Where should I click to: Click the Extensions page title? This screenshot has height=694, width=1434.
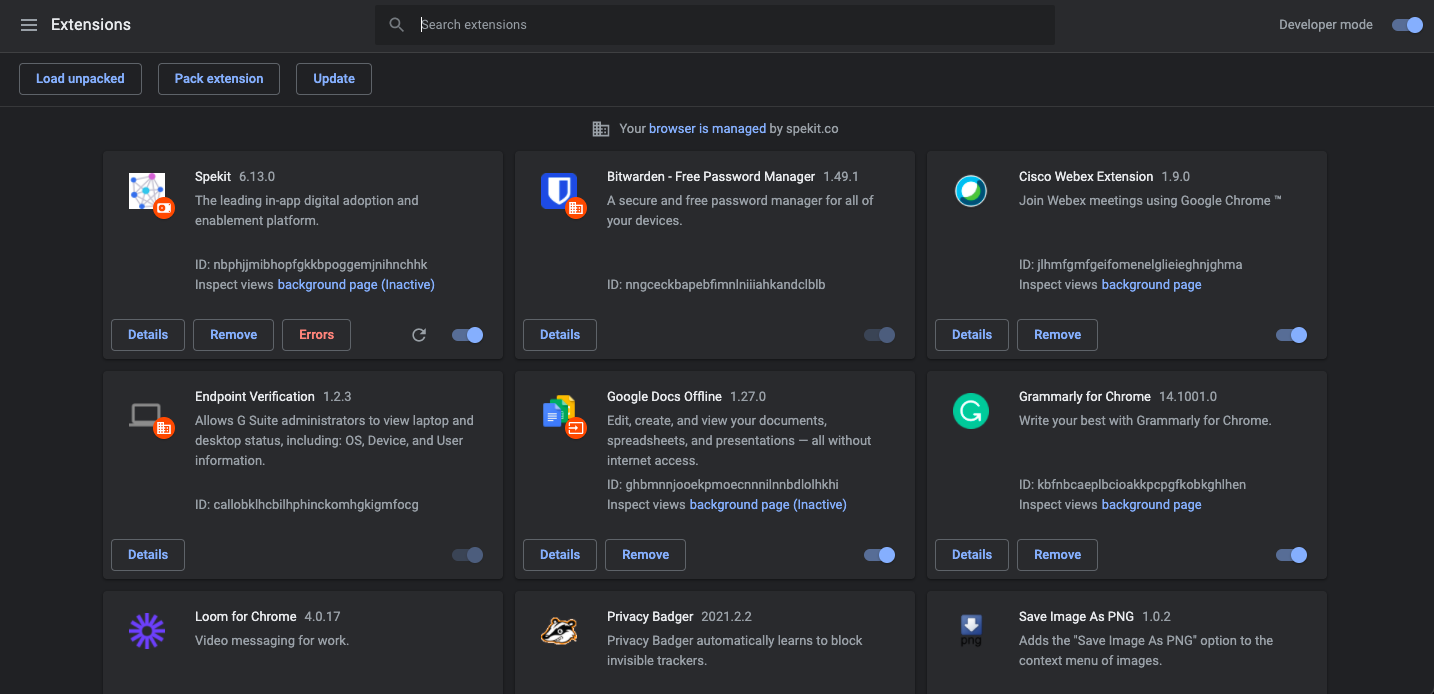[x=91, y=25]
